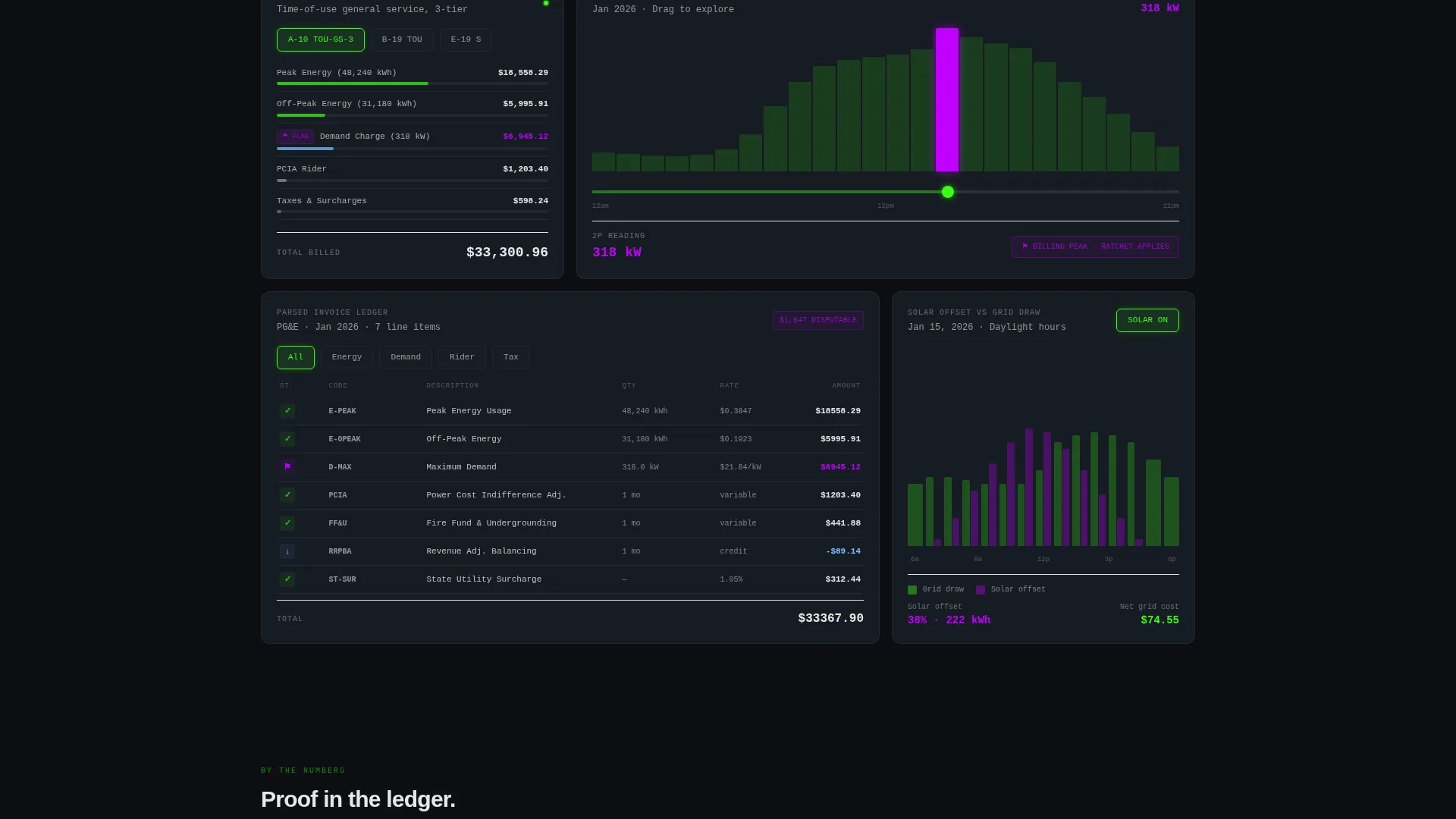The height and width of the screenshot is (819, 1456).
Task: Click the Grid draw legend swatch
Action: tap(912, 590)
